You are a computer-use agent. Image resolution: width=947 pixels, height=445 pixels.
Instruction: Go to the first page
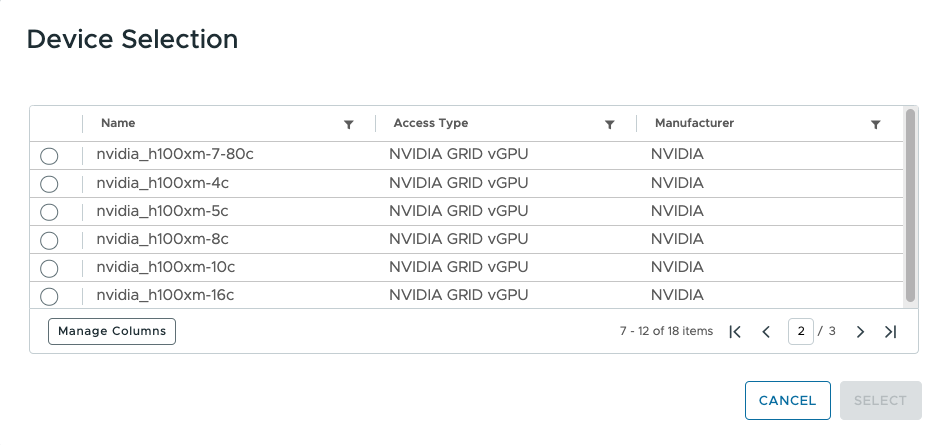735,332
